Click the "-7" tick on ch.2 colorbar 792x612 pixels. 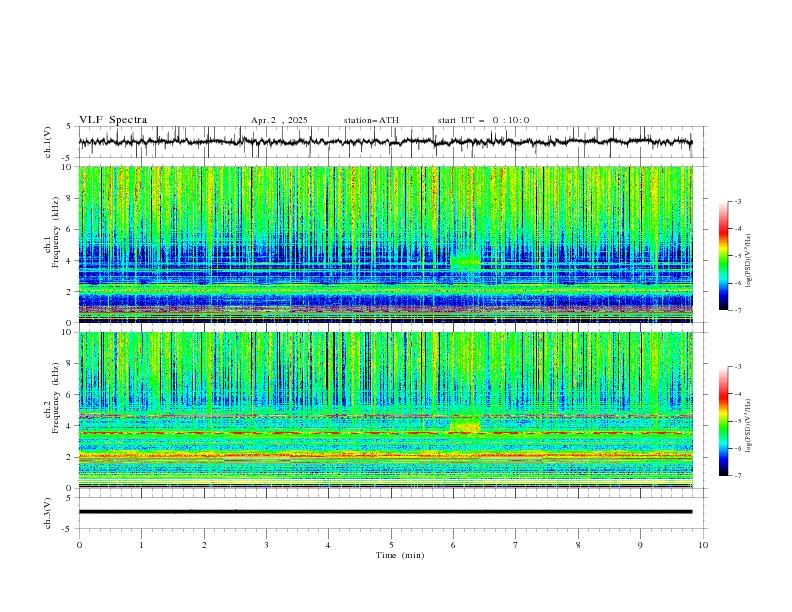click(737, 475)
